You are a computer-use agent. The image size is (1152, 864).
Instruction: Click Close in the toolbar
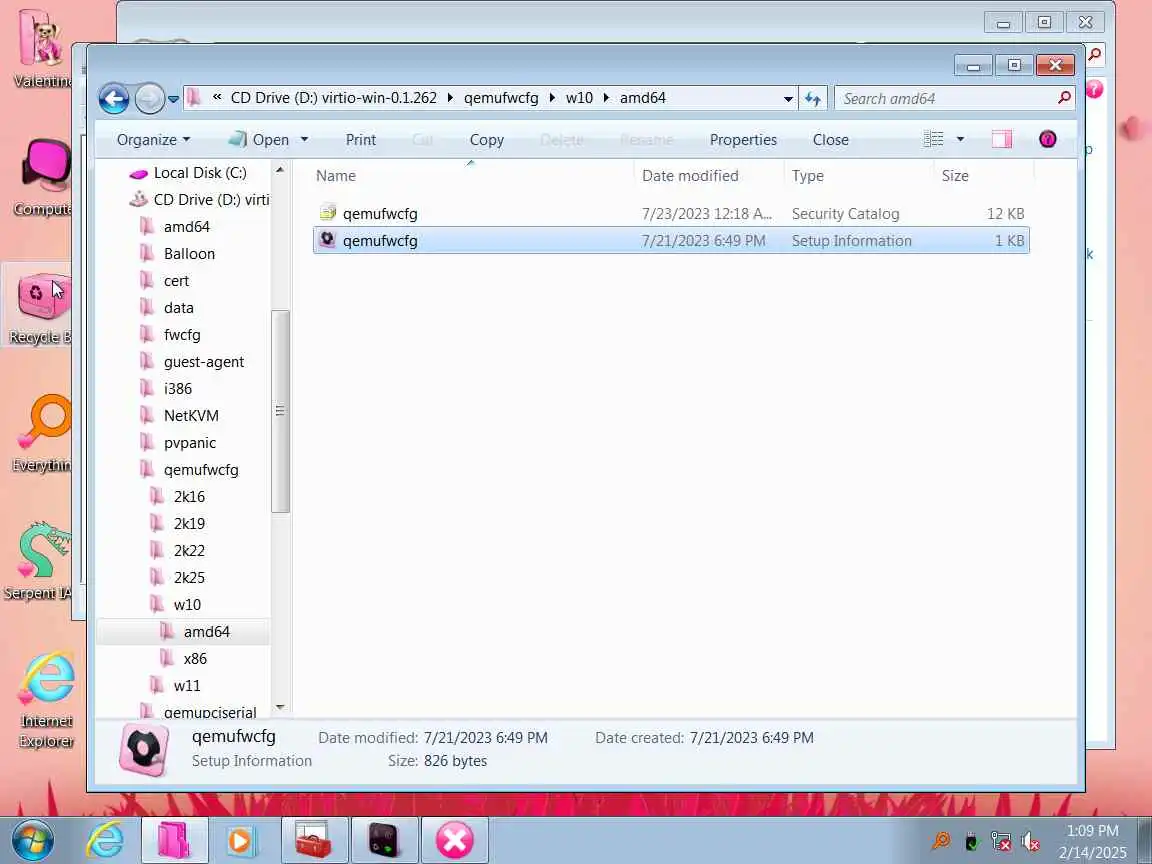click(830, 140)
